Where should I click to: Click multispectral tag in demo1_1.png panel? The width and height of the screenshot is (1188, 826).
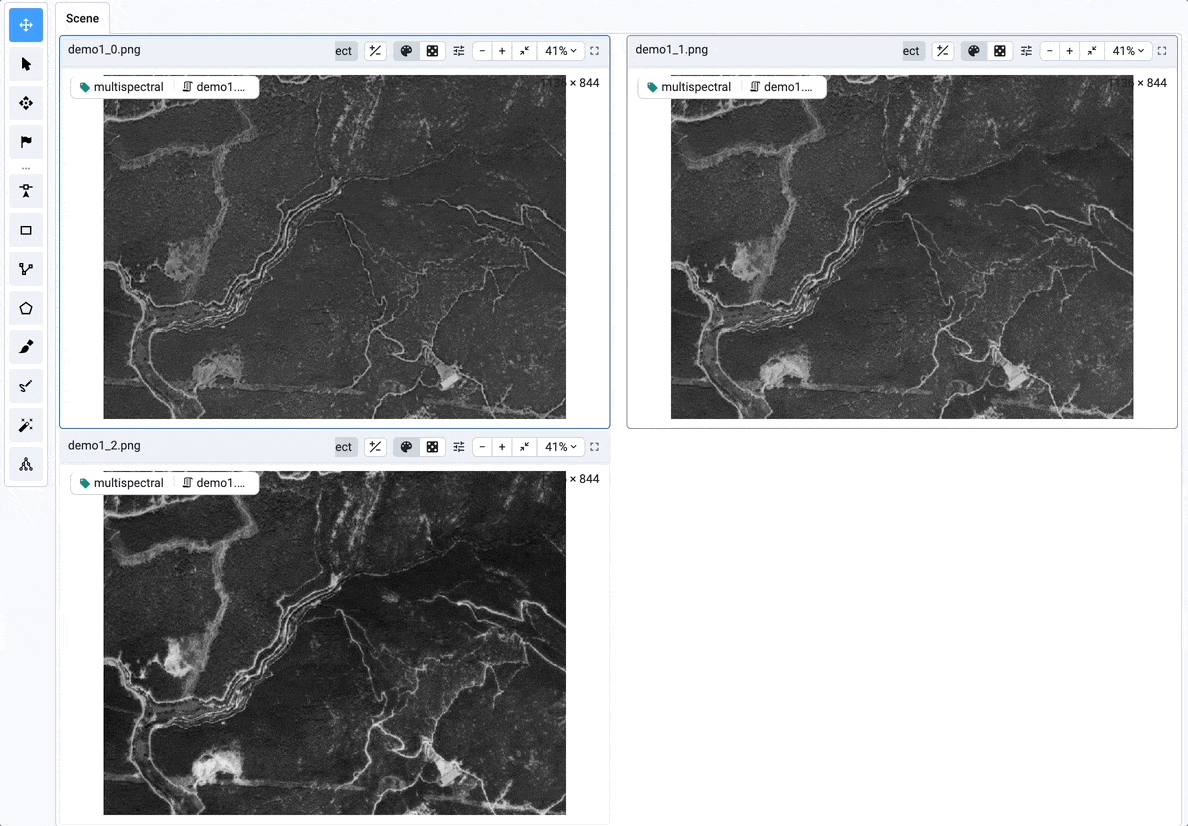688,87
